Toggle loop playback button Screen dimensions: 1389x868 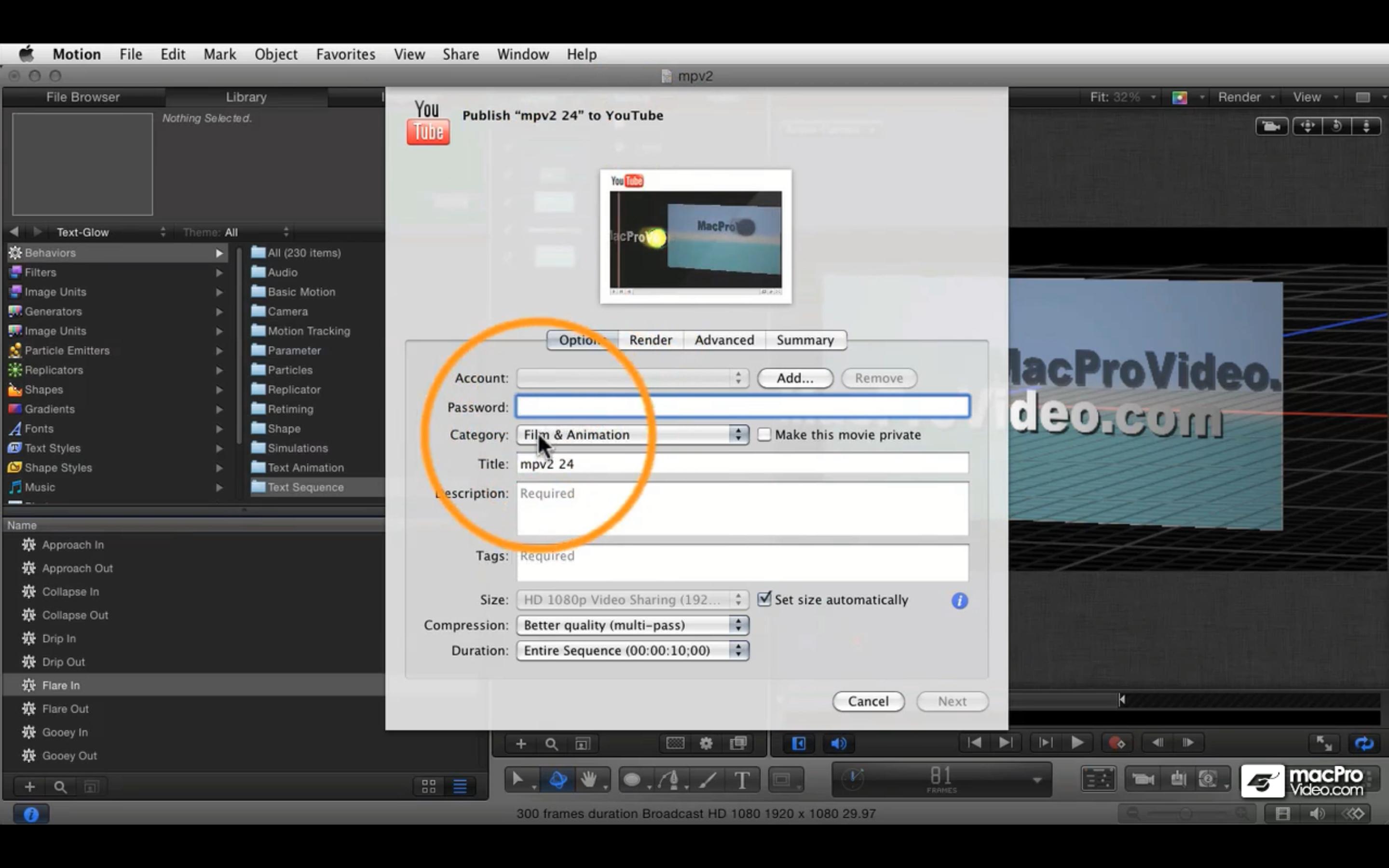[x=1364, y=744]
